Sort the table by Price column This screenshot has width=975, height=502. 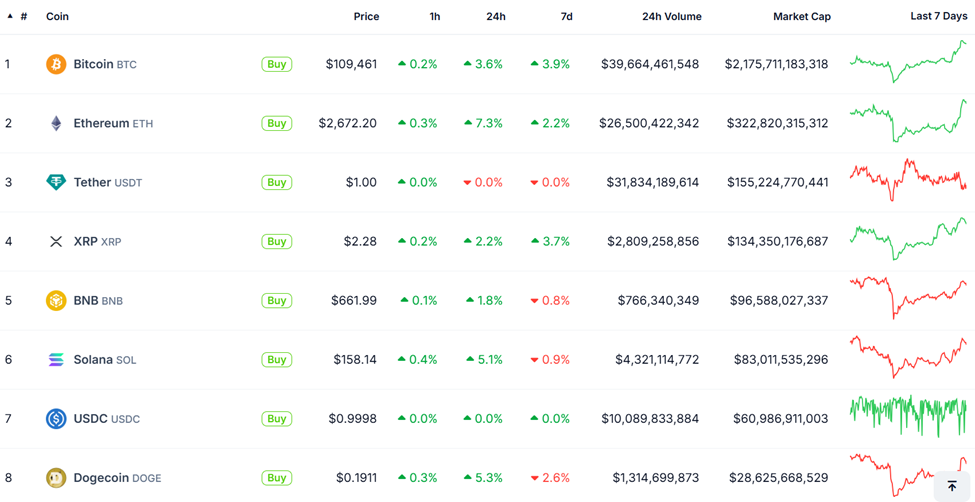[366, 17]
